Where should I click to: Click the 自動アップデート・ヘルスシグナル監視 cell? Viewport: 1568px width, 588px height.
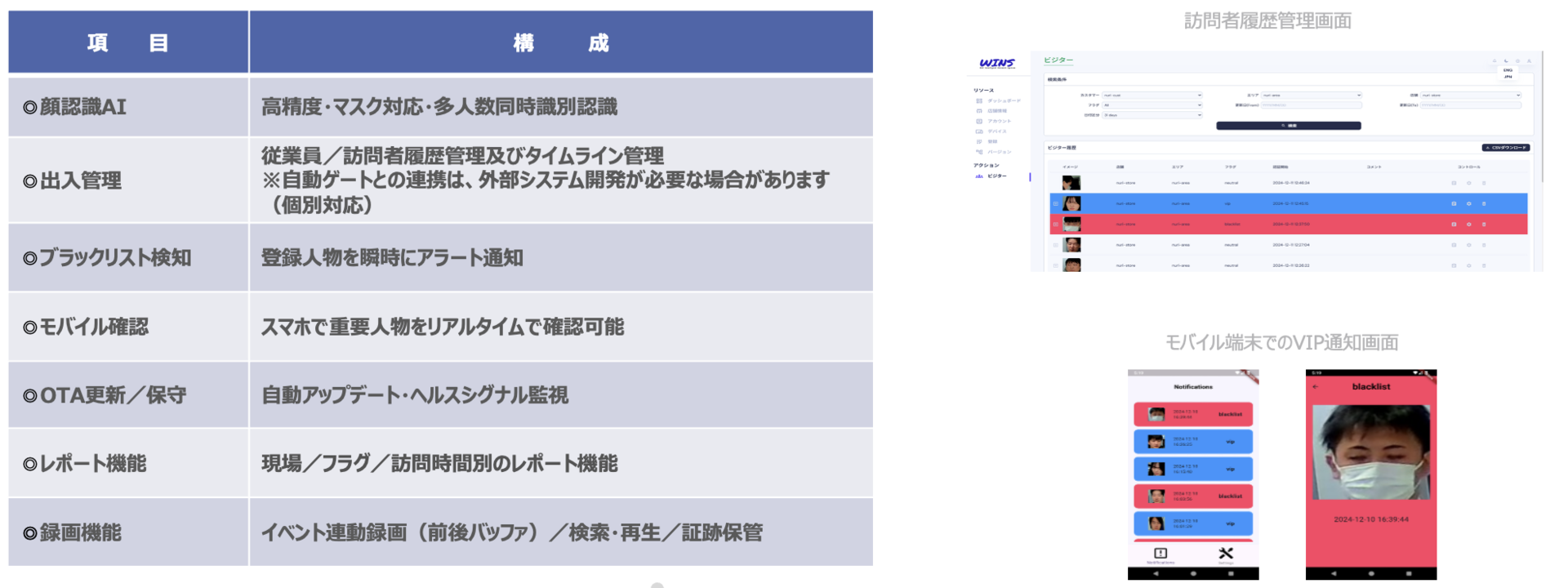(x=561, y=395)
